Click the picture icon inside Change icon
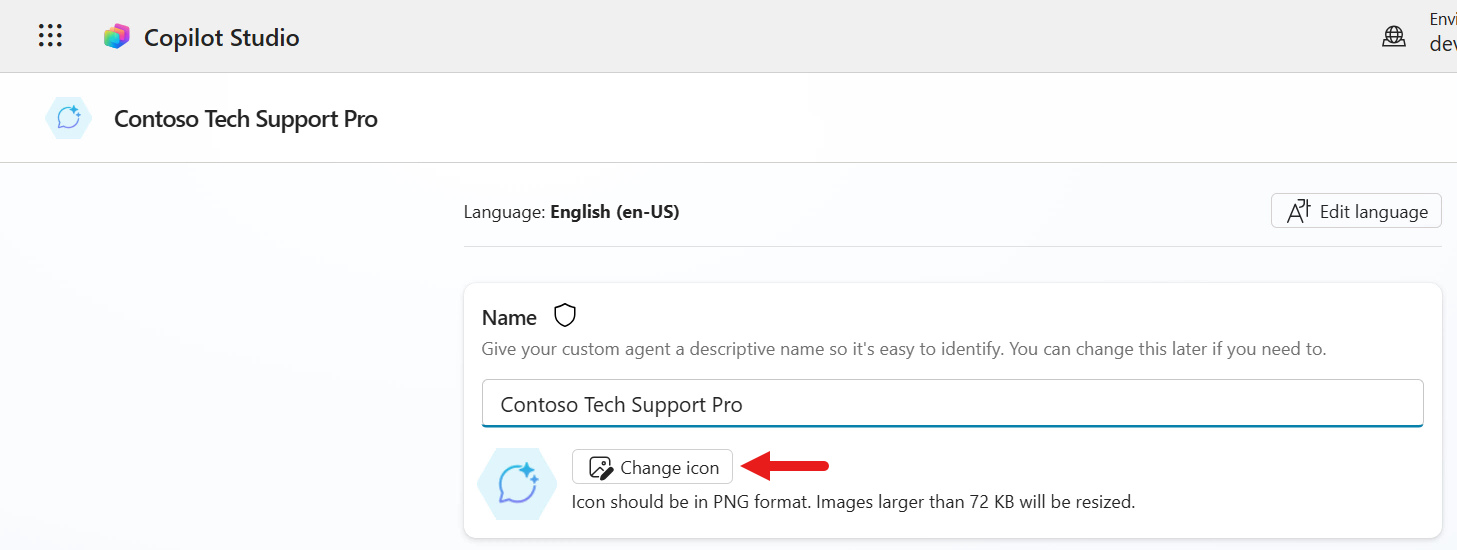 (x=600, y=467)
